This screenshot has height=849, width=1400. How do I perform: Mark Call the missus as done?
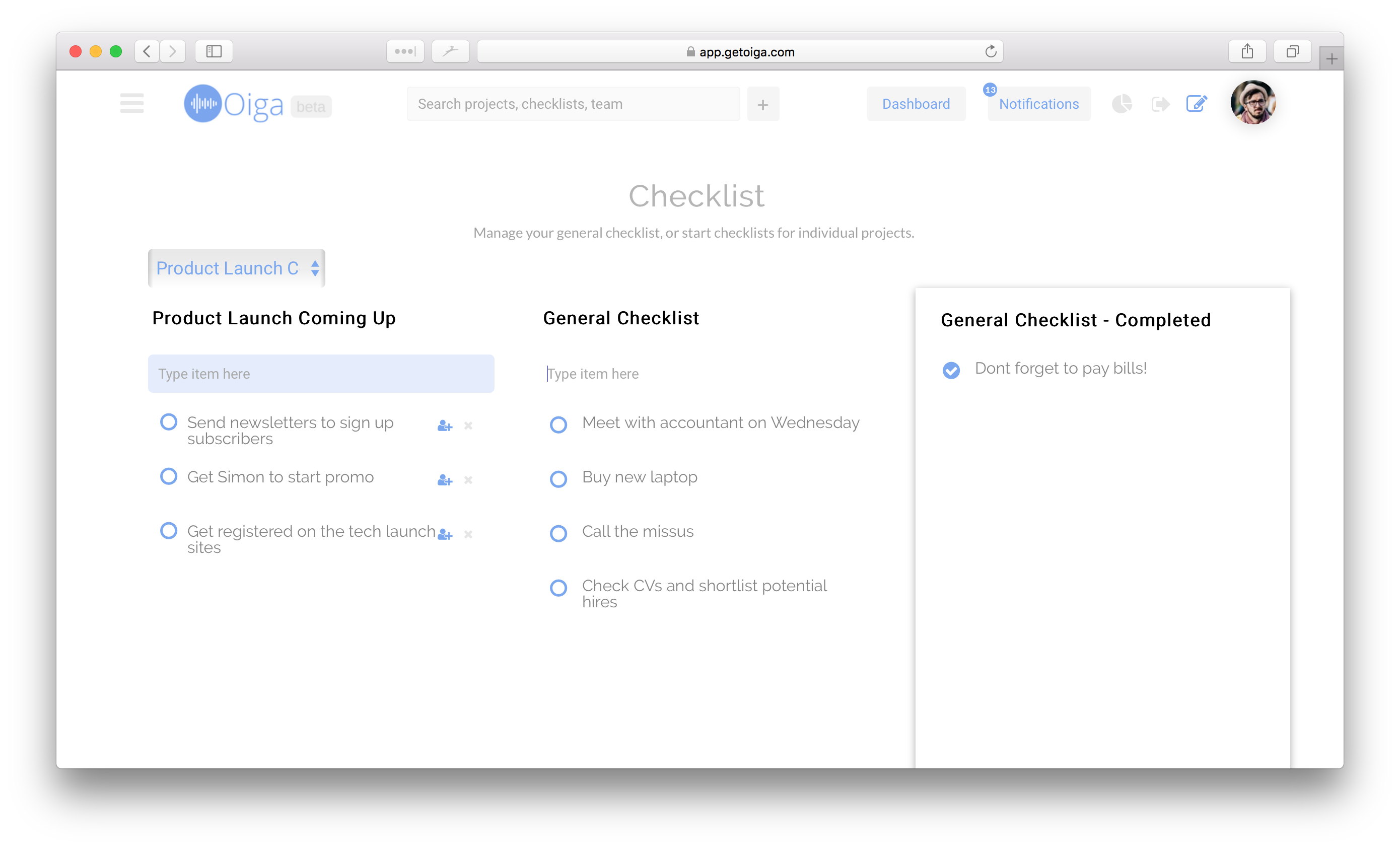tap(558, 533)
